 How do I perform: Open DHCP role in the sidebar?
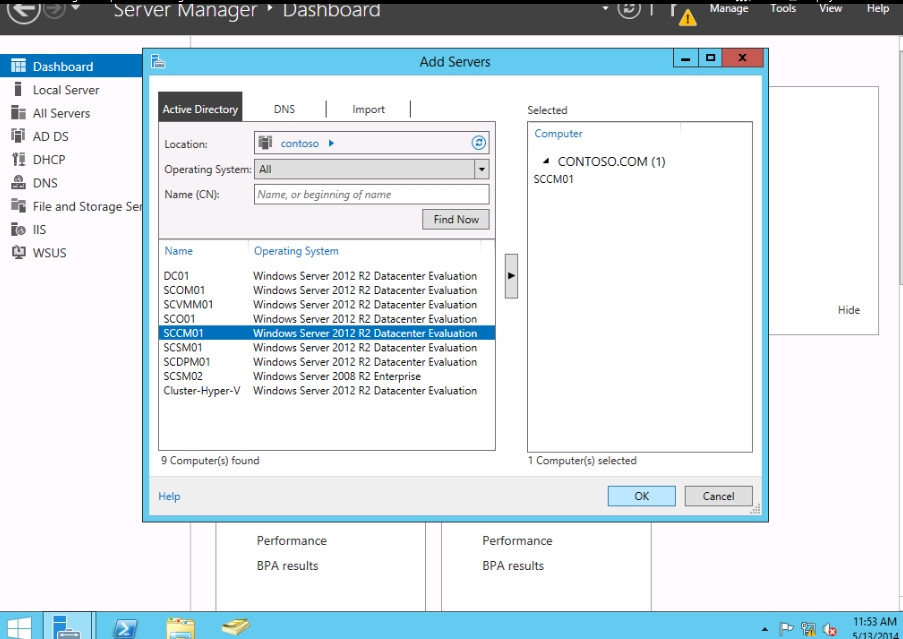click(49, 159)
